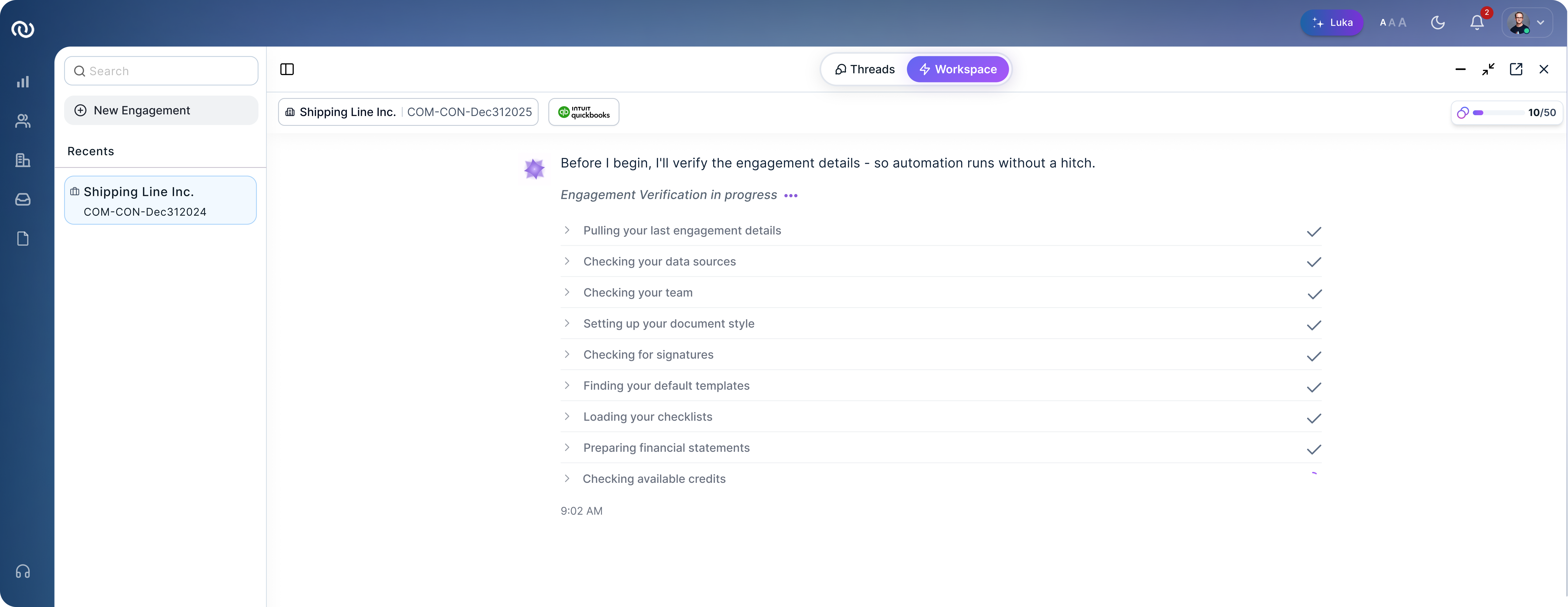Open the documents sidebar icon
Viewport: 1568px width, 607px height.
(x=22, y=239)
